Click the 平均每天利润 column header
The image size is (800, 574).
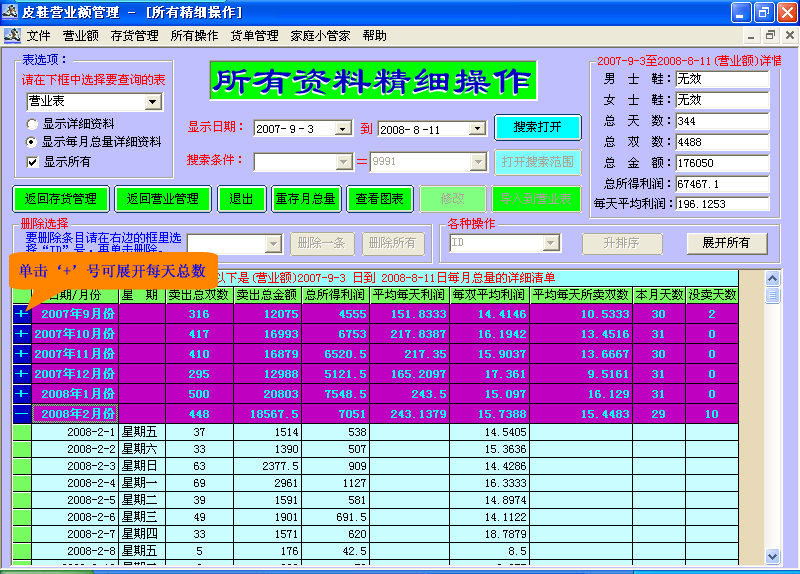point(409,295)
